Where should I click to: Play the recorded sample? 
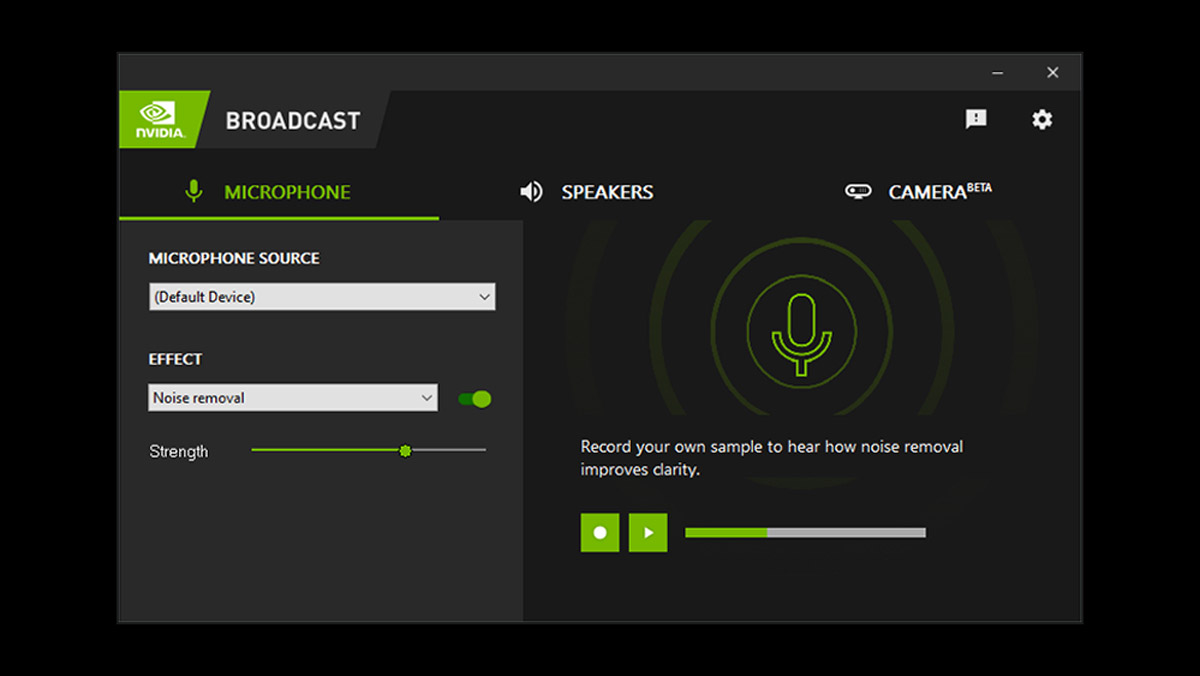click(x=648, y=533)
